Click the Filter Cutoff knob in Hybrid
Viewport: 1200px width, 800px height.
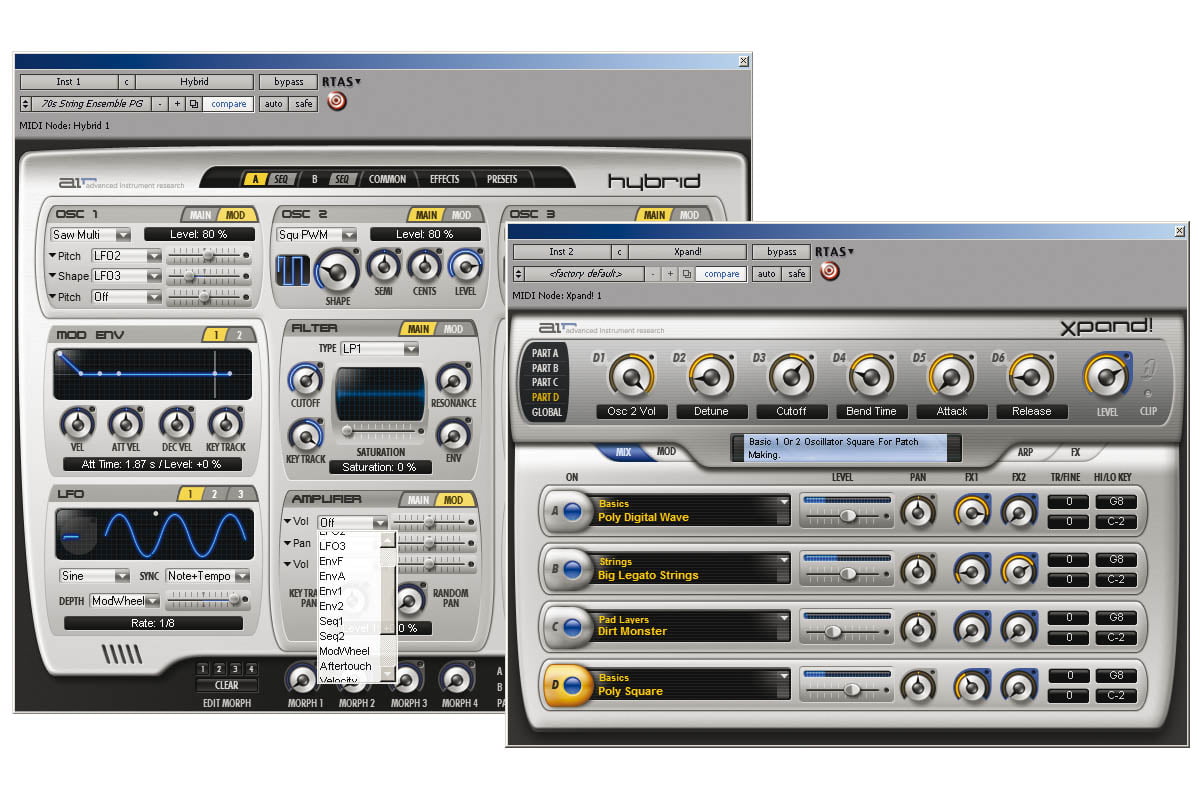coord(305,379)
